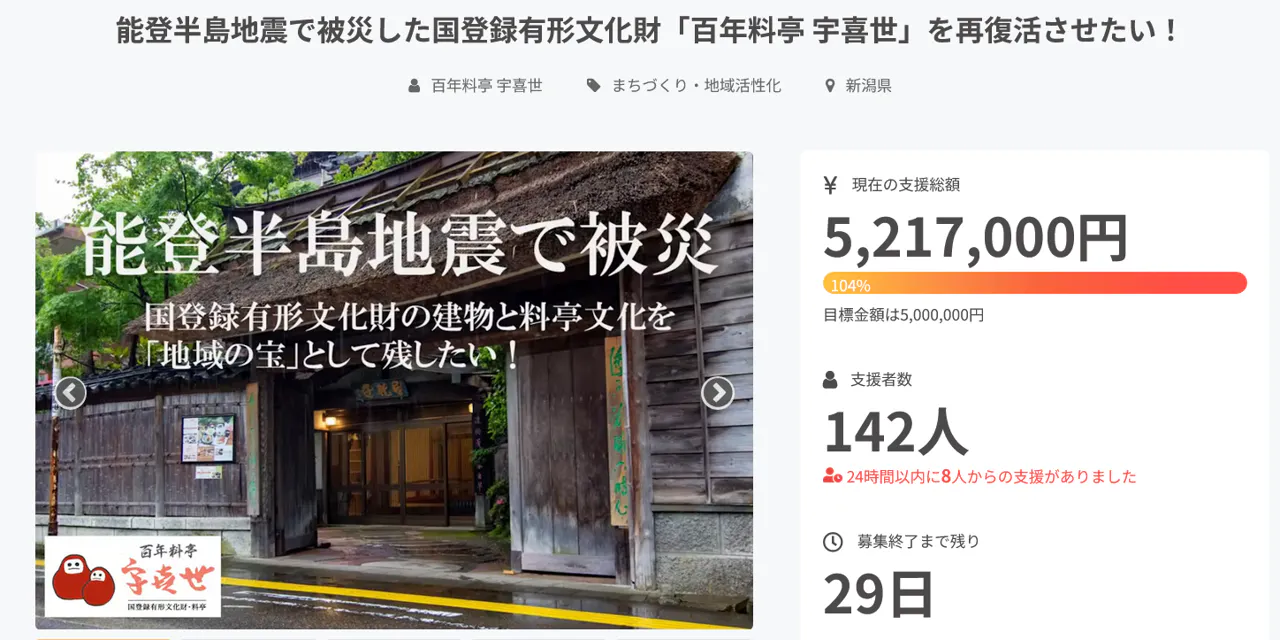Click the tag icon beside the category
The image size is (1280, 640).
(x=594, y=86)
